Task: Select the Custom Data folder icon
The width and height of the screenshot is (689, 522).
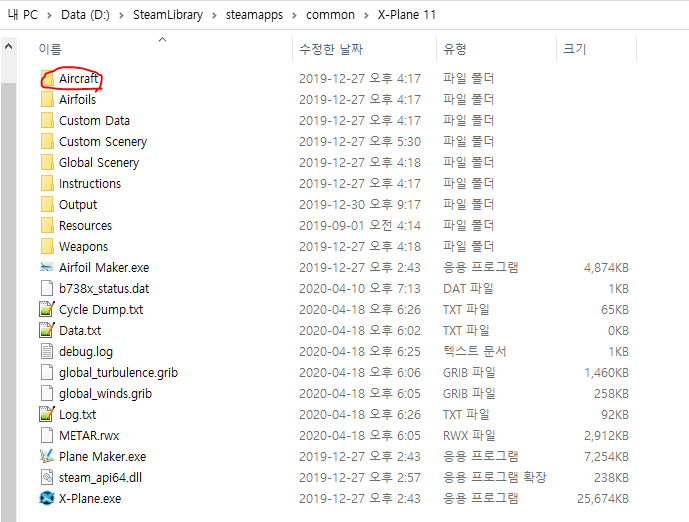Action: tap(47, 120)
